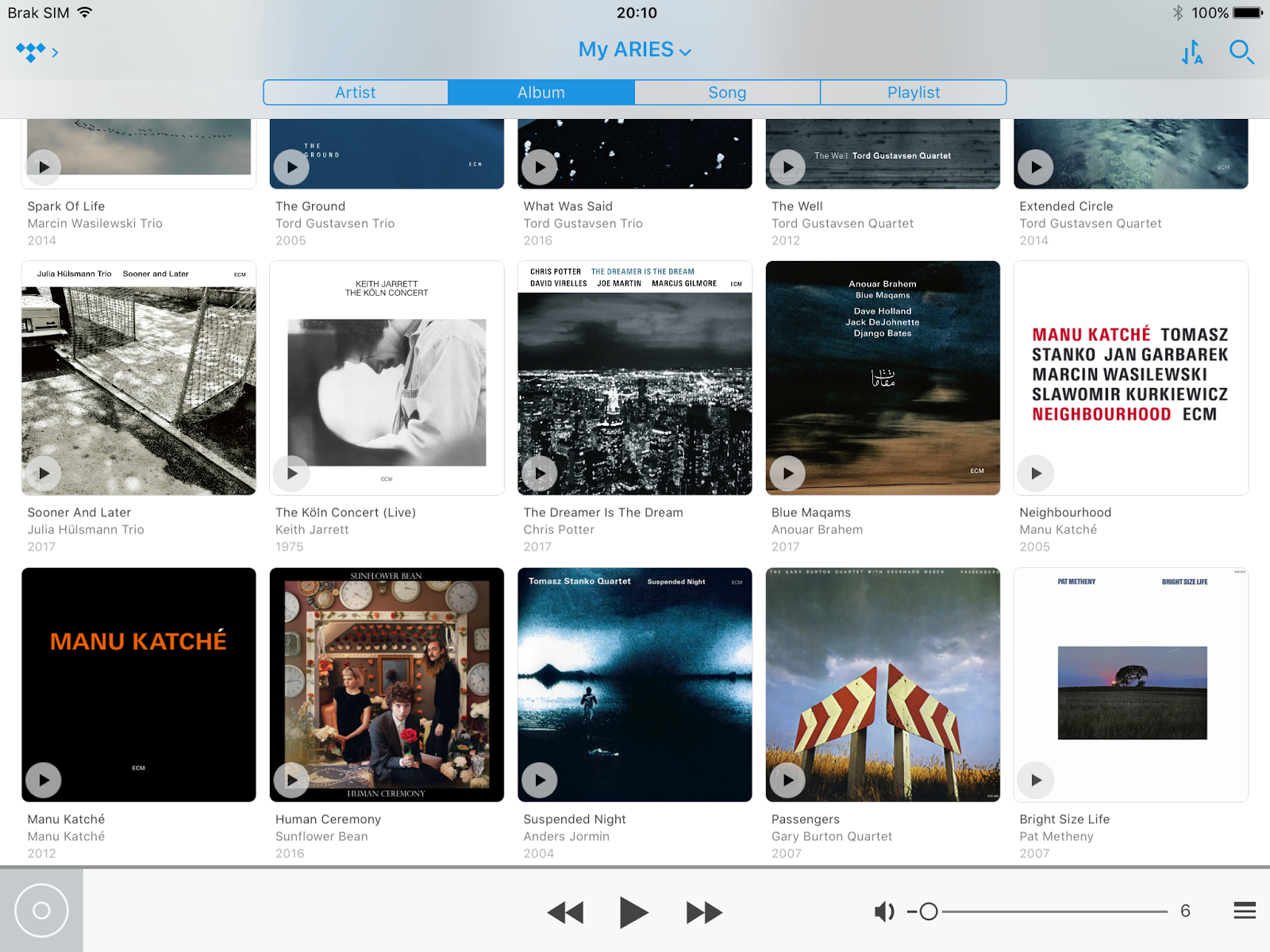Tap the search magnifier icon
1270x952 pixels.
coord(1241,52)
